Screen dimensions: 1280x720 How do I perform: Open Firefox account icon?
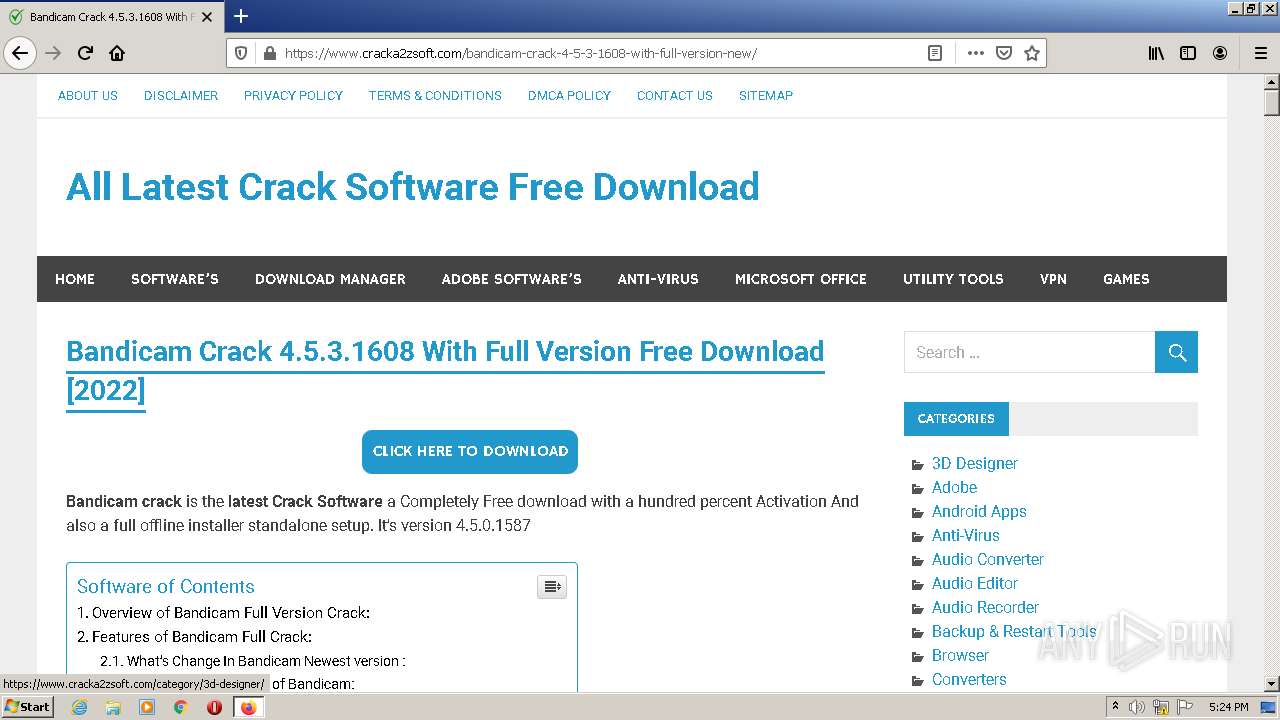1220,53
